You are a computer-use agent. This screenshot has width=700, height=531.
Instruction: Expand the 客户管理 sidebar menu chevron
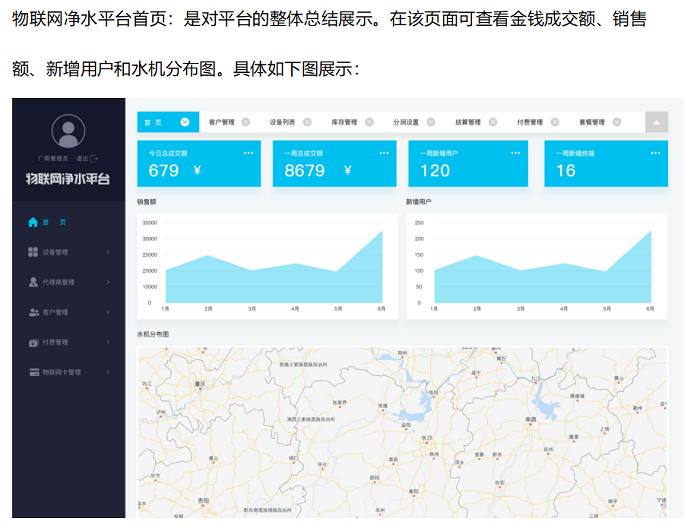(108, 312)
